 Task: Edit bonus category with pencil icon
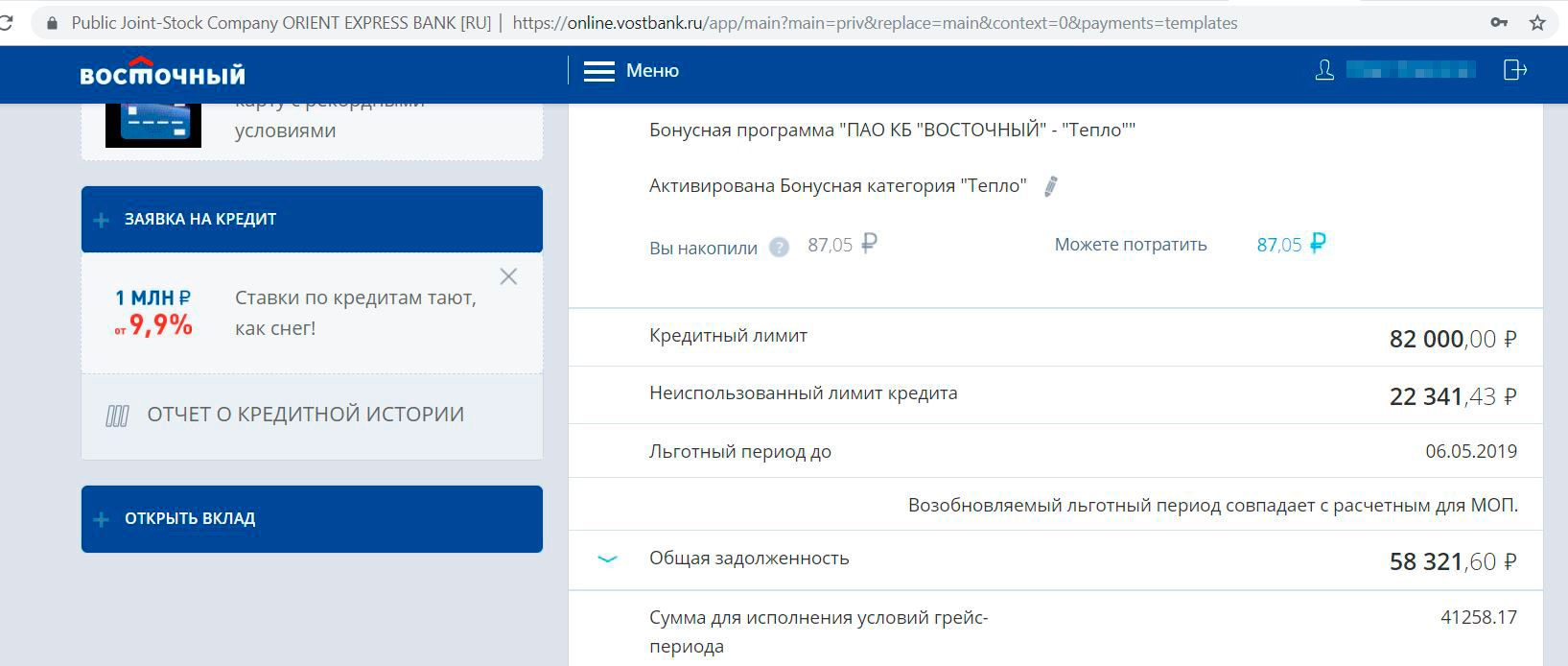(x=1050, y=186)
